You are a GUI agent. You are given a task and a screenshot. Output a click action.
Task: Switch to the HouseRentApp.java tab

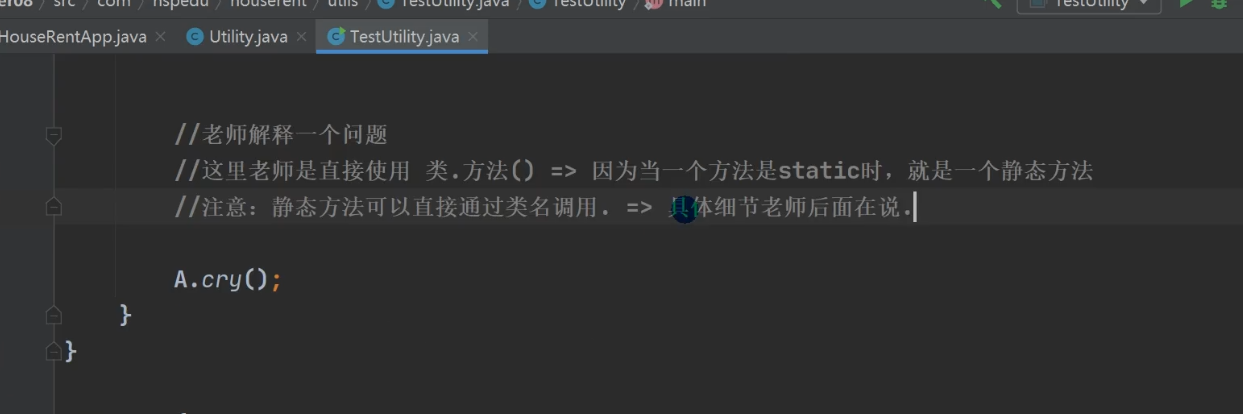click(x=73, y=37)
